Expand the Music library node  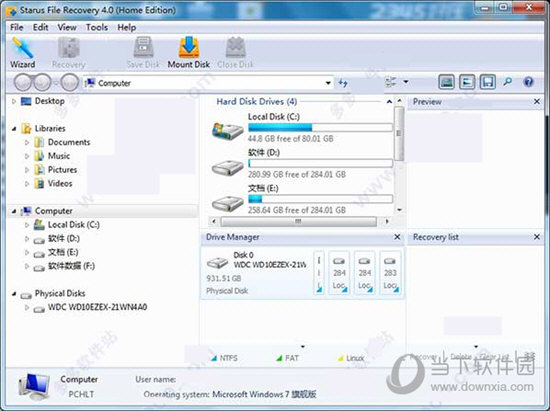point(27,156)
